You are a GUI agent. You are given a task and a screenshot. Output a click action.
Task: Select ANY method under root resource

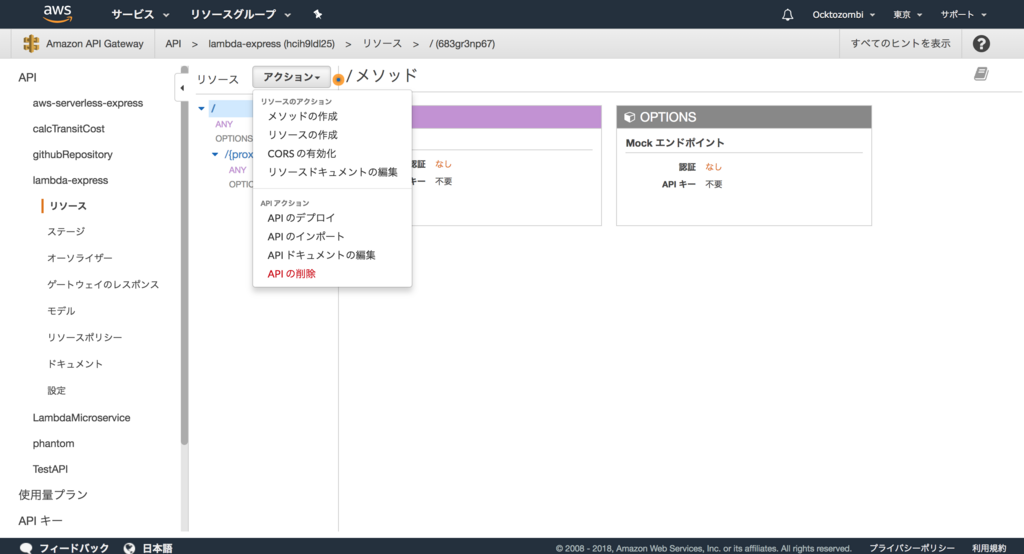[x=224, y=124]
